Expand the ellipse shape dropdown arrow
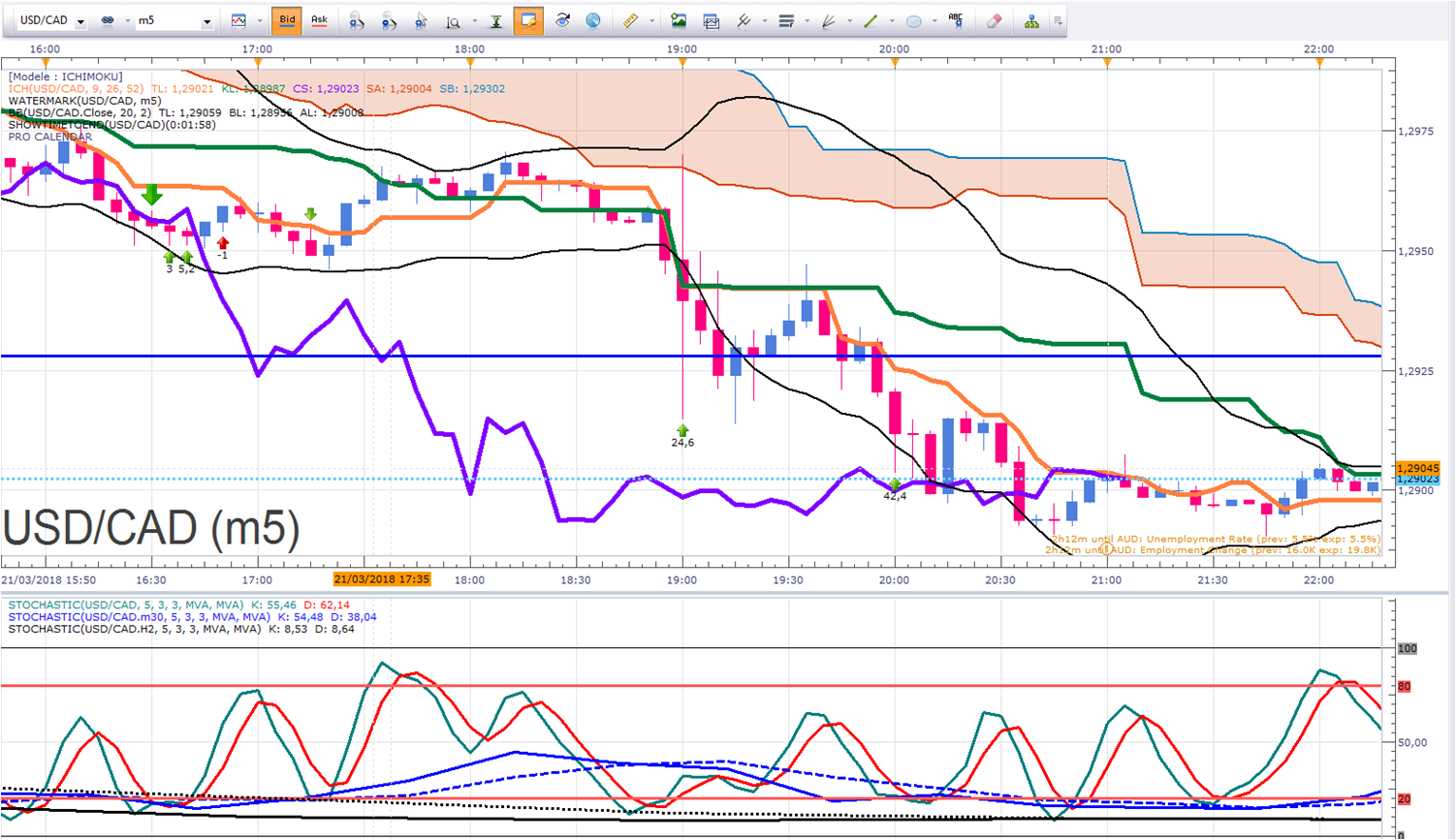Image resolution: width=1456 pixels, height=840 pixels. click(934, 20)
